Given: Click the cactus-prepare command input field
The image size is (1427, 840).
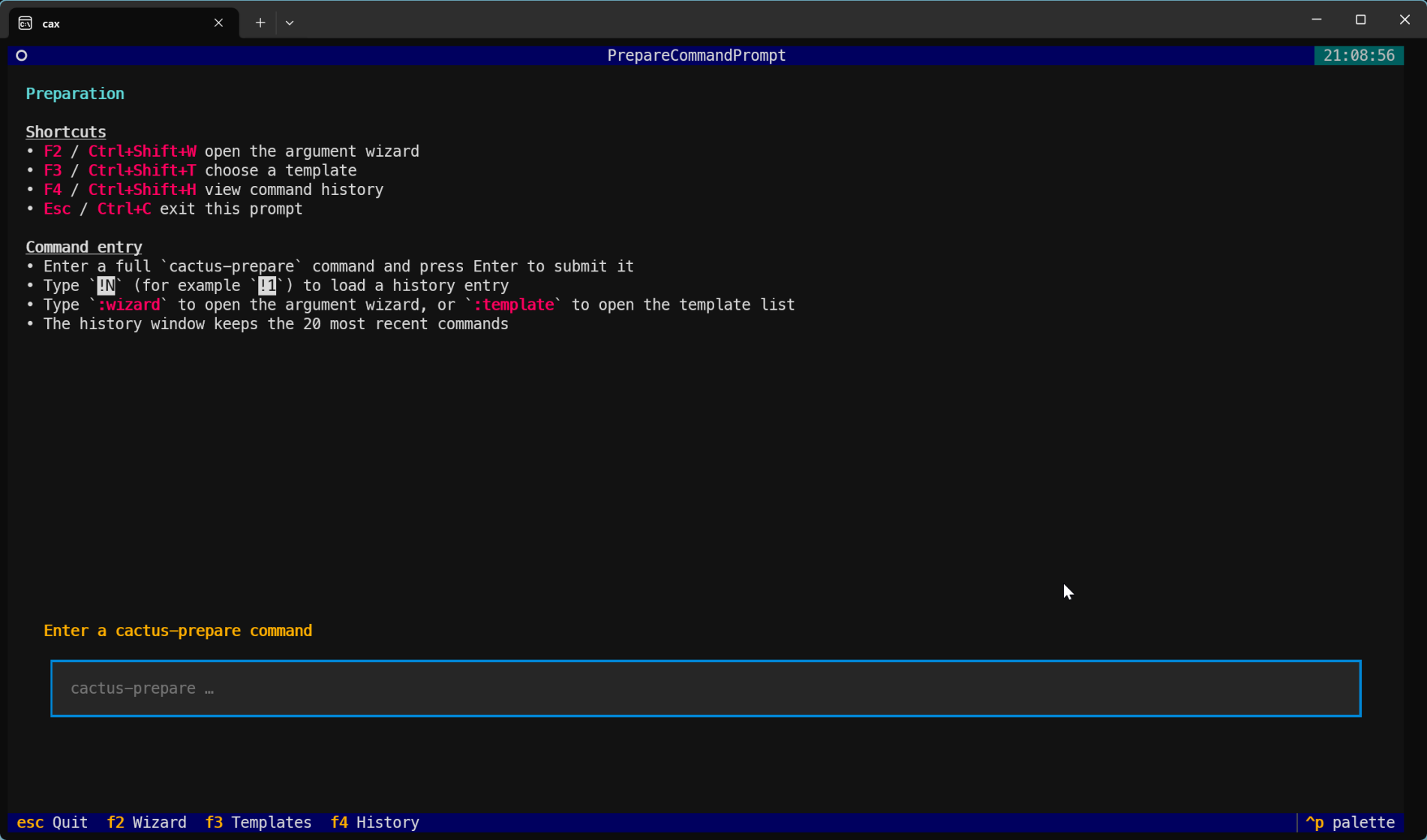Looking at the screenshot, I should pos(705,688).
